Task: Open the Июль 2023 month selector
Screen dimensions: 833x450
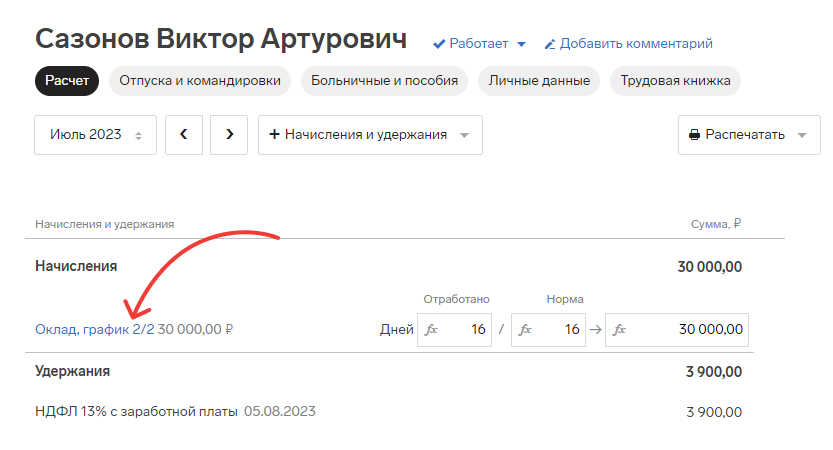Action: (x=95, y=135)
